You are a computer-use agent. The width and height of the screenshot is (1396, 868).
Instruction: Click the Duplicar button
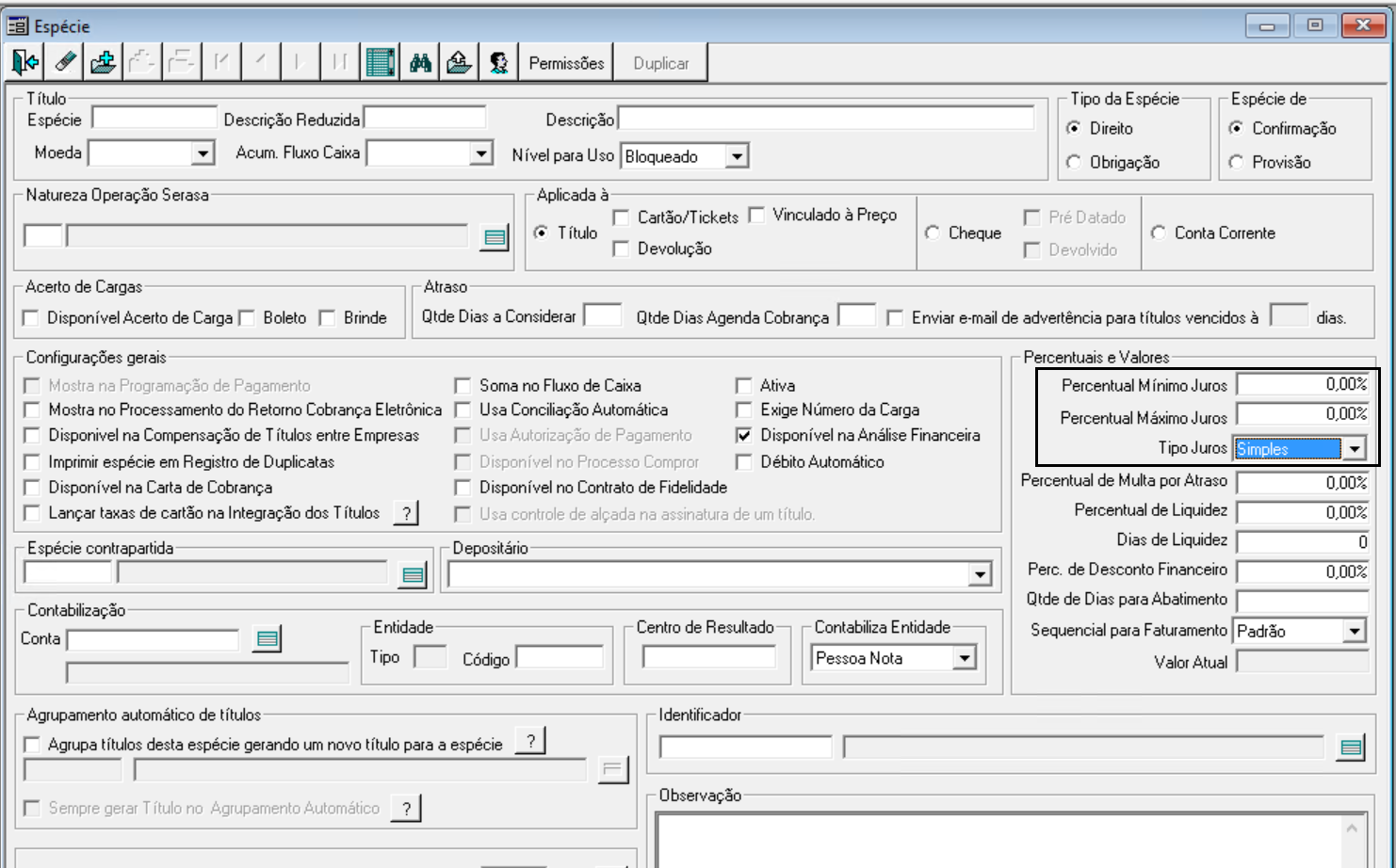click(660, 63)
